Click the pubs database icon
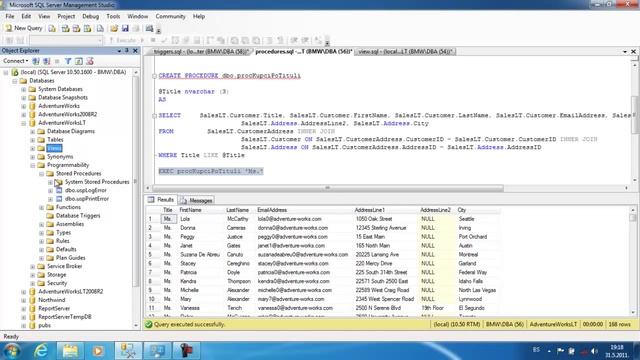This screenshot has width=640, height=360. 32,325
